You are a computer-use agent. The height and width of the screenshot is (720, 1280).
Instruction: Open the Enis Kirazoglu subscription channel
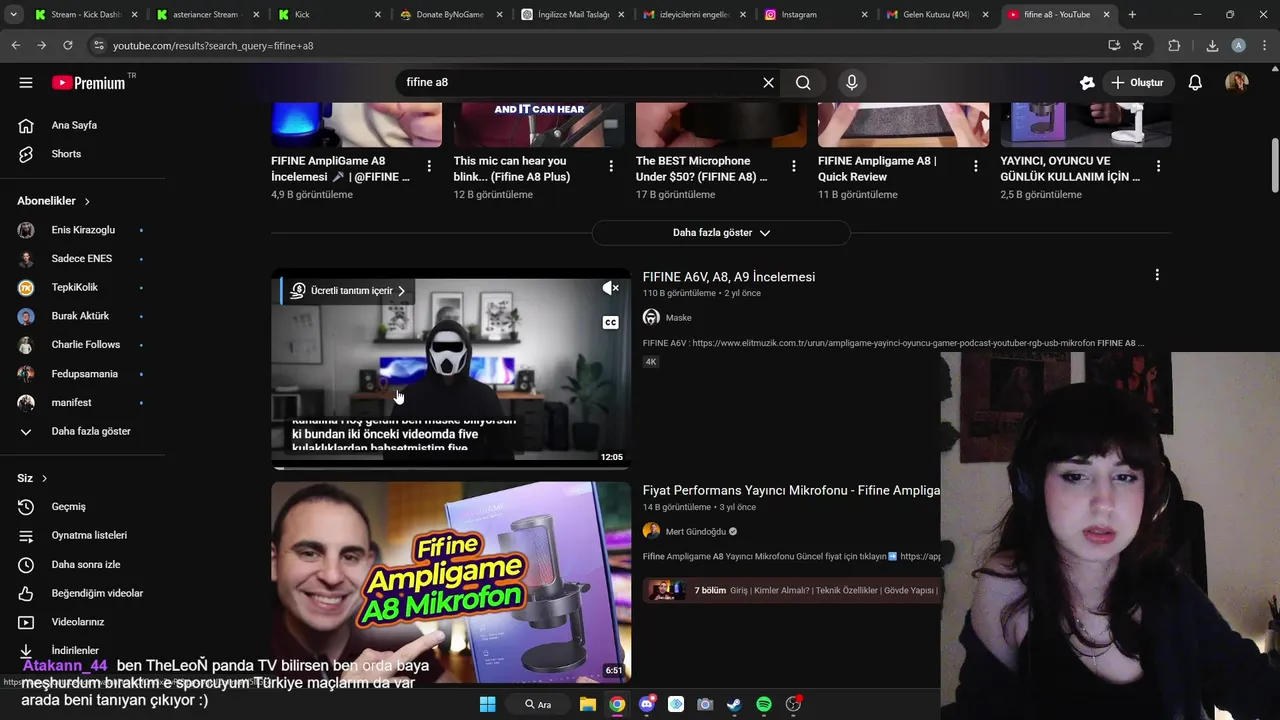[x=81, y=230]
